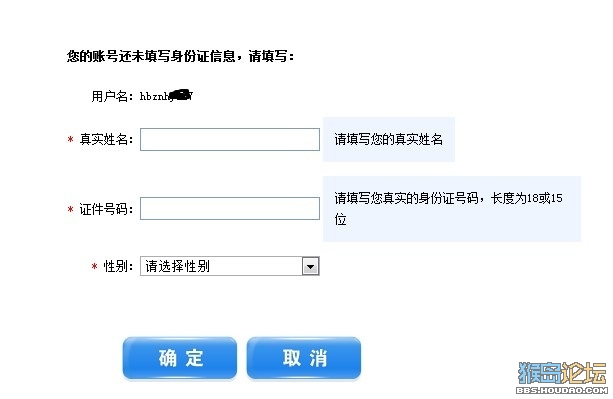
Task: Open the 请选择性别 combo box
Action: point(230,266)
